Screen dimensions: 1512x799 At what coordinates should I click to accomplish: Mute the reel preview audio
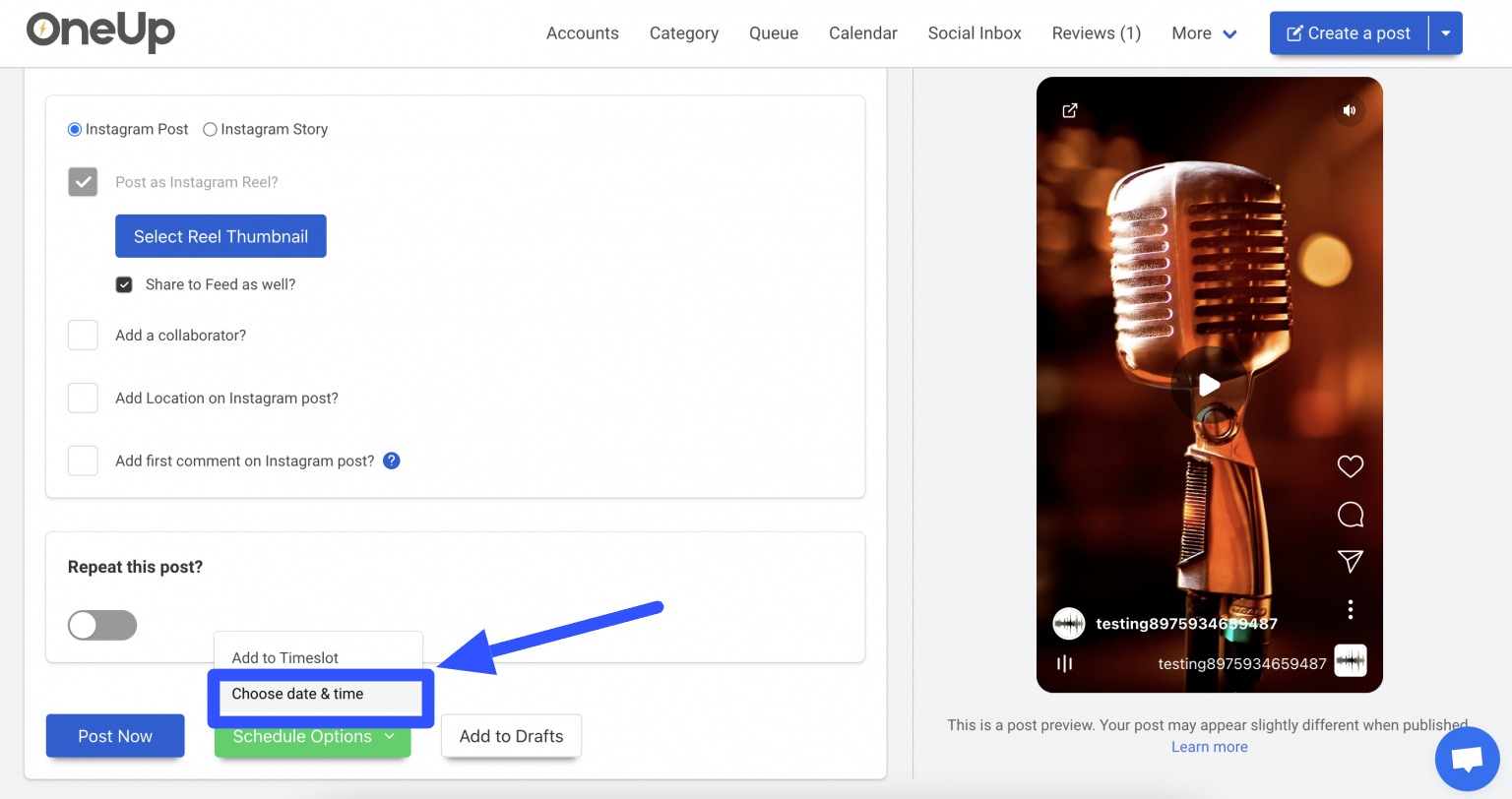(x=1350, y=110)
